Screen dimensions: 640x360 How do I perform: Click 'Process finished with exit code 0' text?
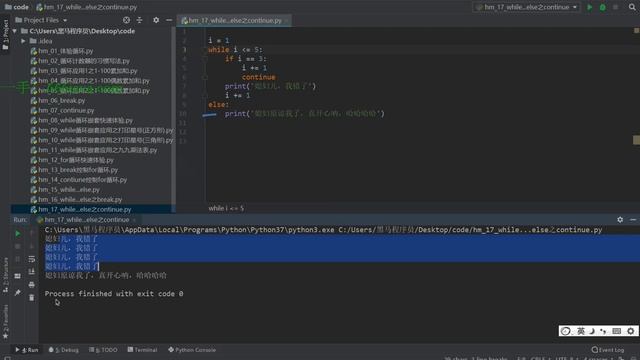point(114,293)
